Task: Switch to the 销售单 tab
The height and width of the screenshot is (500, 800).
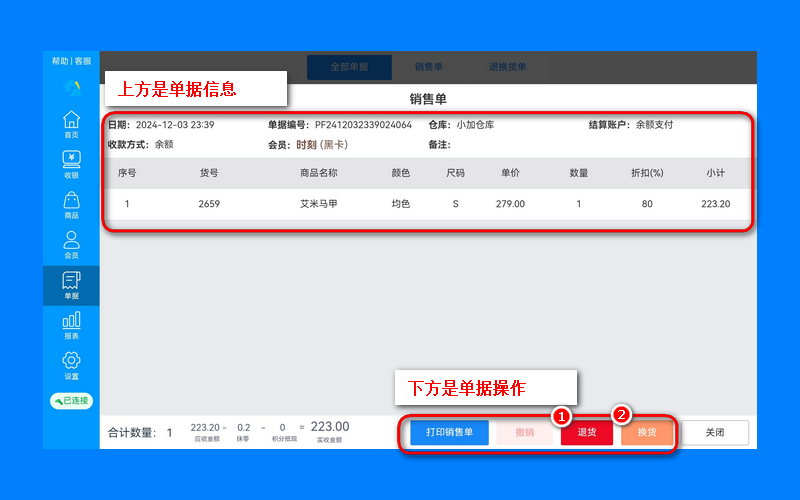Action: click(x=429, y=67)
